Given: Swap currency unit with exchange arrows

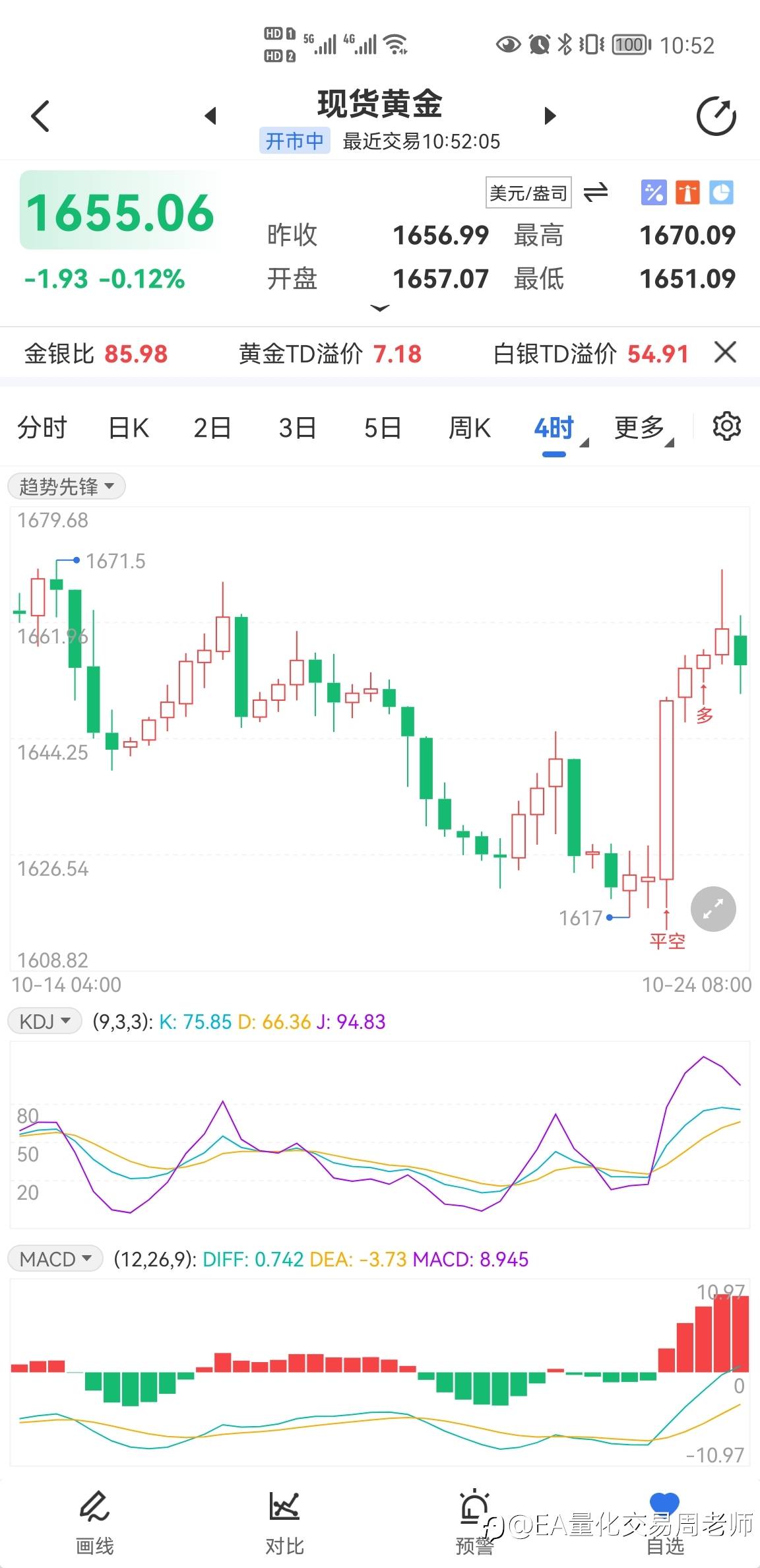Looking at the screenshot, I should (x=596, y=193).
